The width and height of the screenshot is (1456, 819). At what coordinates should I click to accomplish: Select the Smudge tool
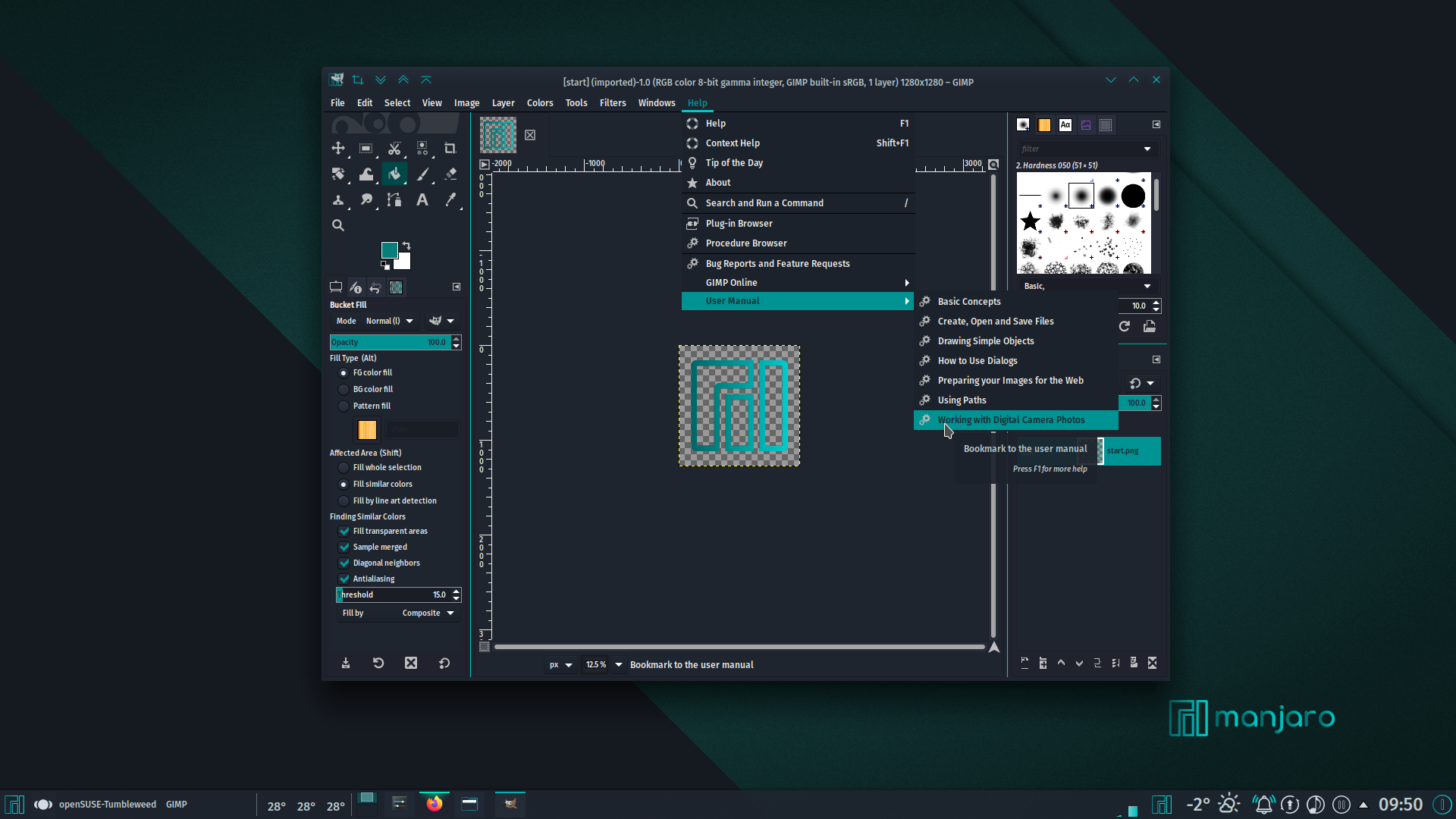click(x=366, y=199)
